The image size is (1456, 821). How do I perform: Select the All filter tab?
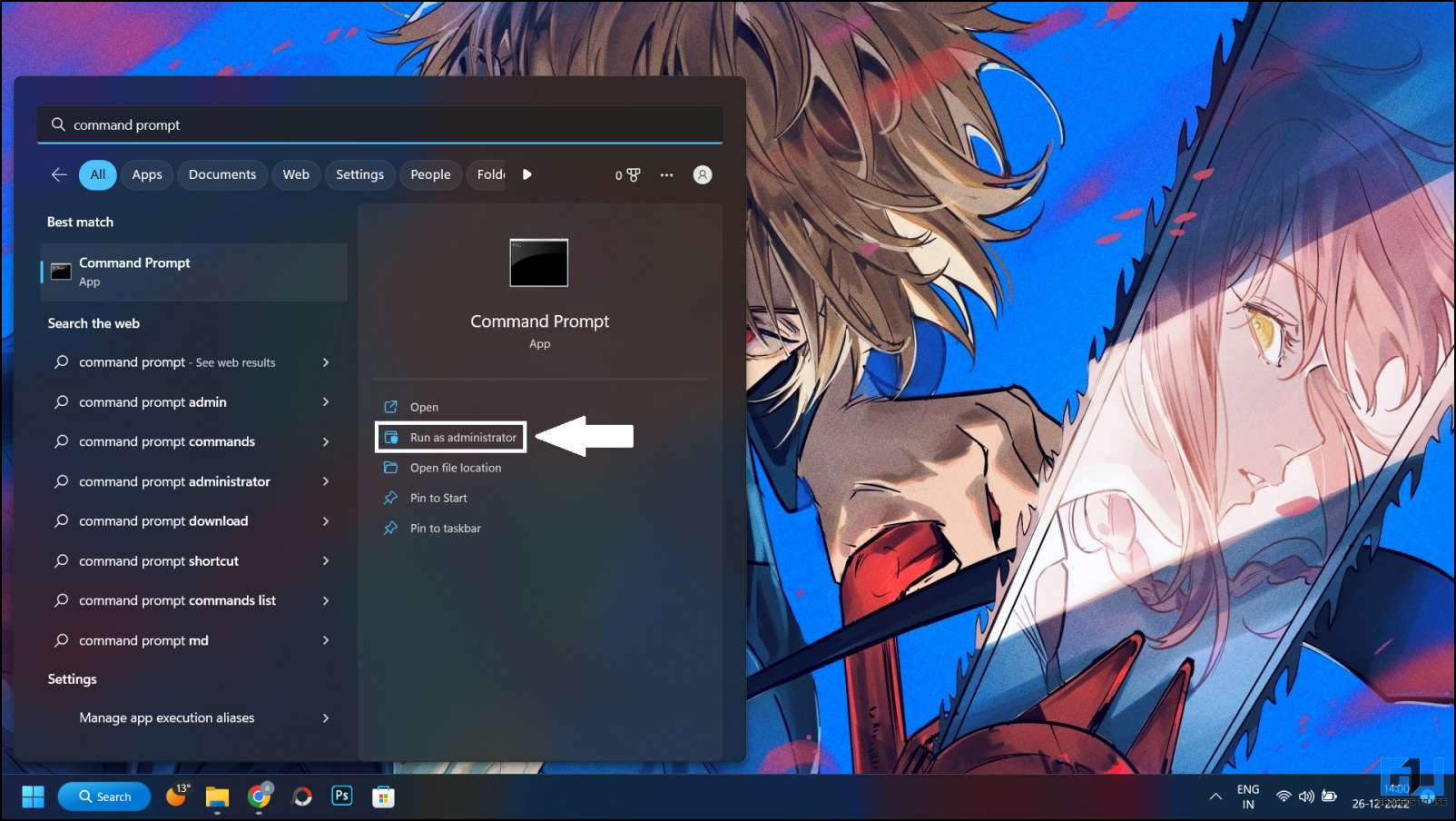(x=98, y=174)
